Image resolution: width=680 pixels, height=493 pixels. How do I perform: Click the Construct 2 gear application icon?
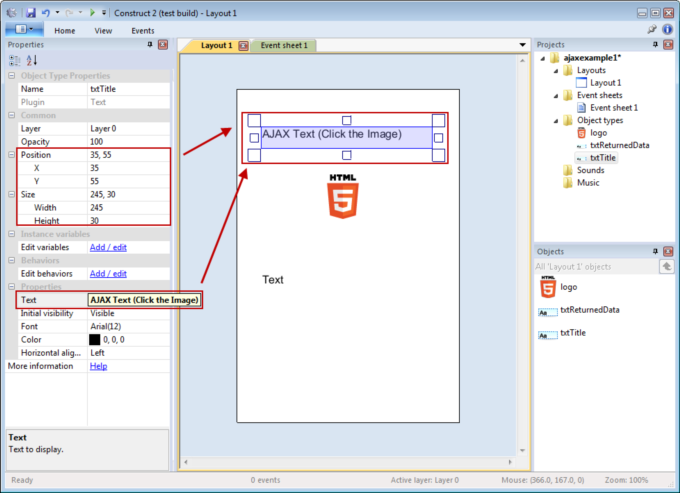pos(11,13)
